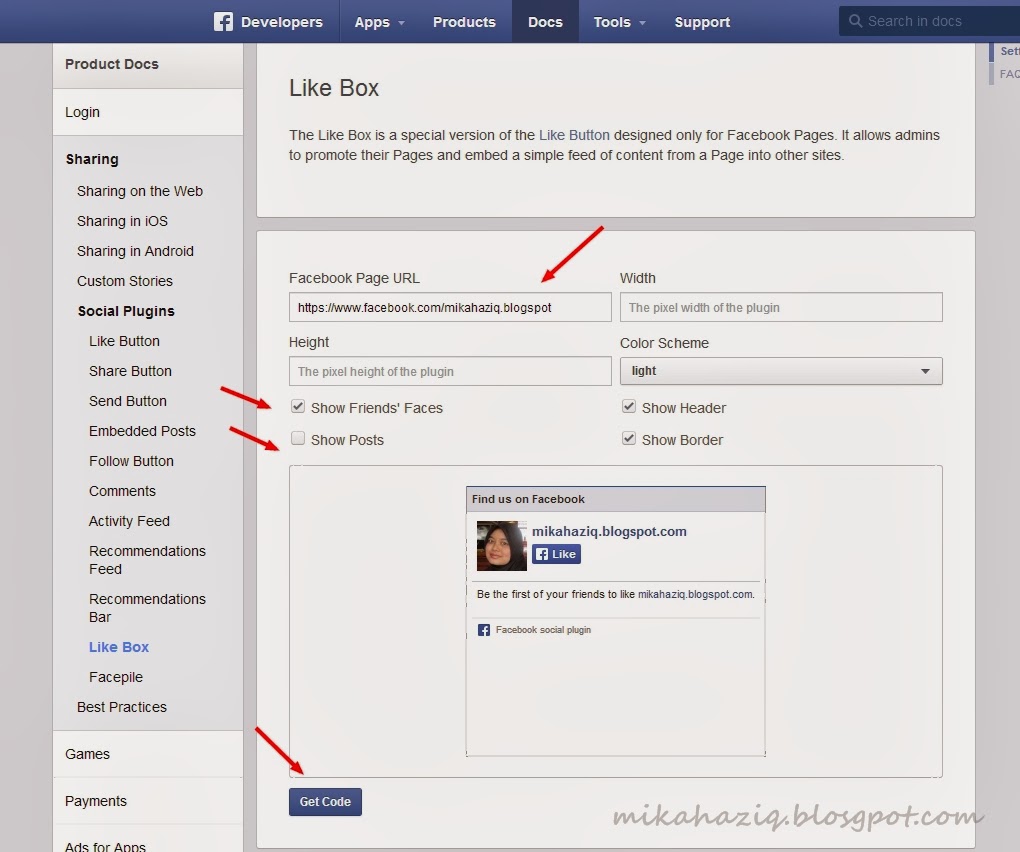Click mikahaziq.blogspot.com link in friends text

tap(695, 594)
